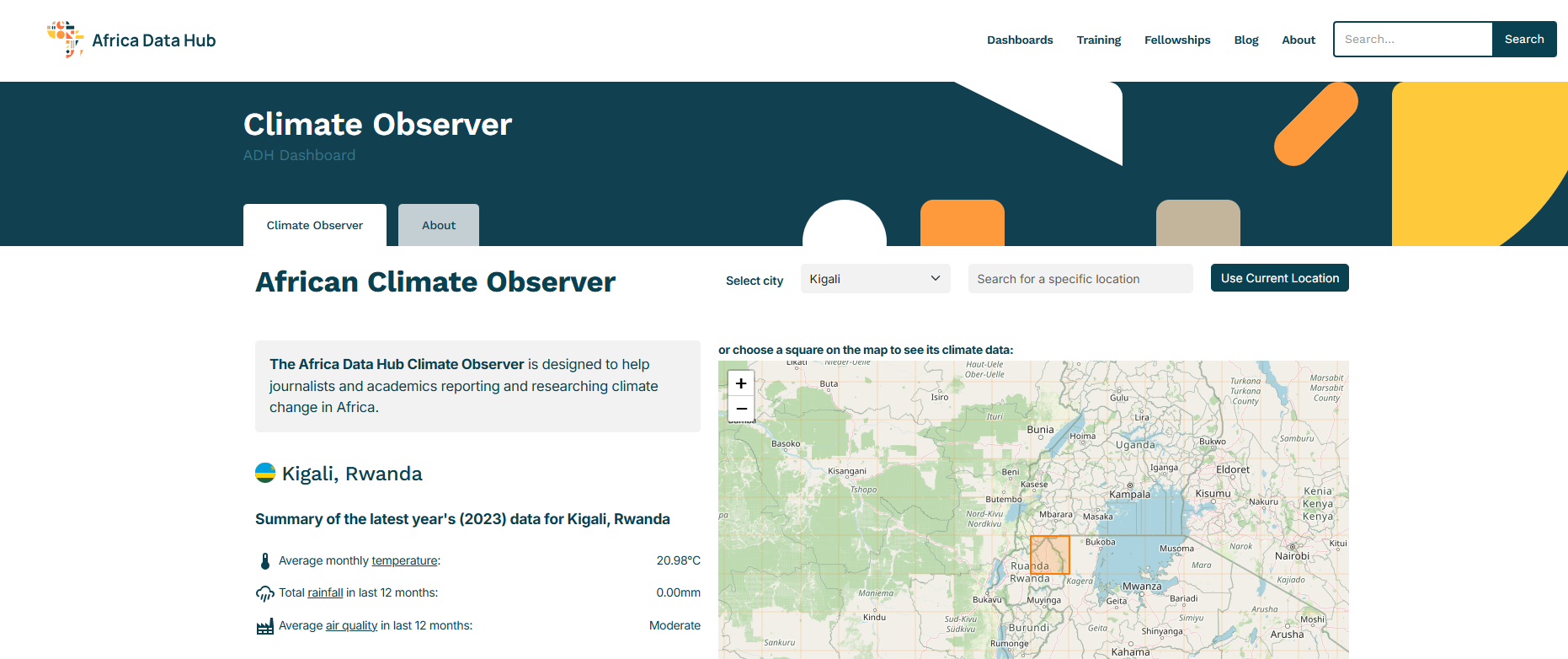Click the Africa Data Hub logo
Screen dimensions: 1568x659
coord(131,40)
